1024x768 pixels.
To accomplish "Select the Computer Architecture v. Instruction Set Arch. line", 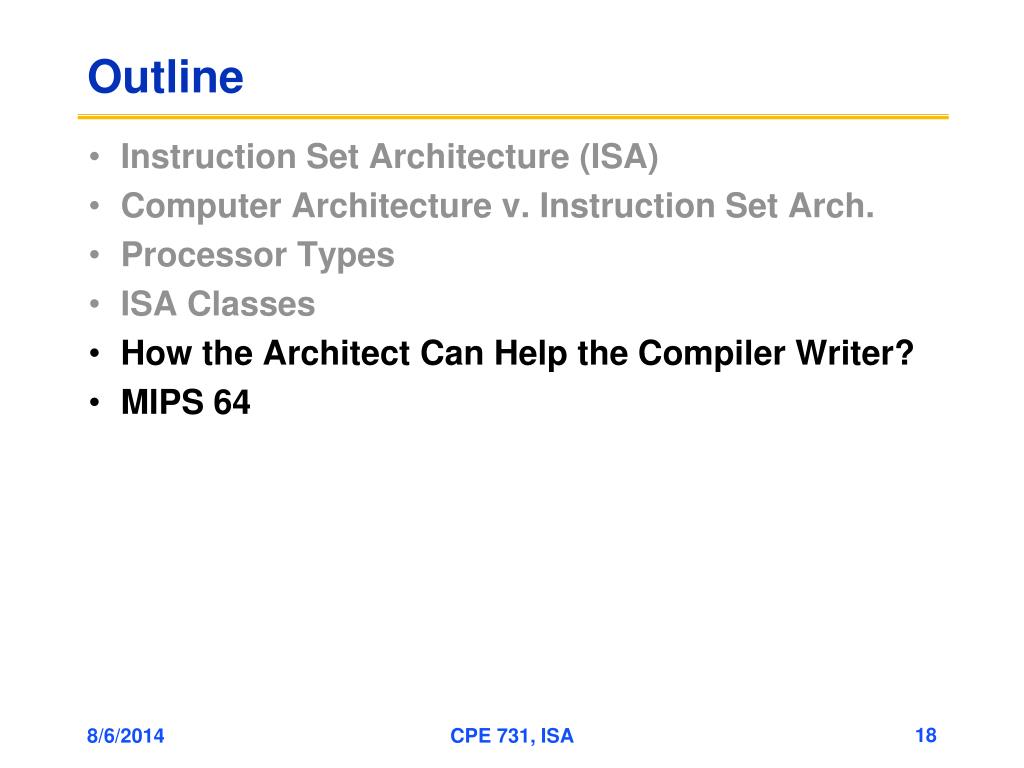I will (x=498, y=206).
